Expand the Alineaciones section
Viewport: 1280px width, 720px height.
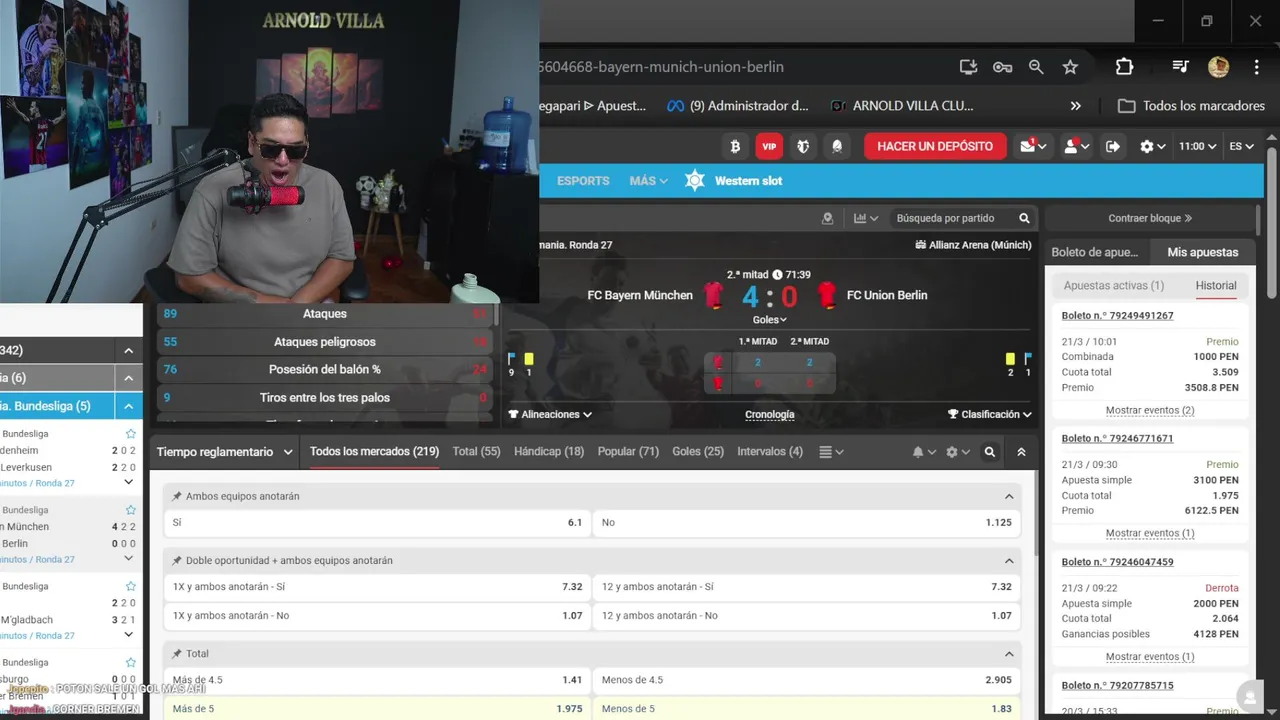pyautogui.click(x=549, y=414)
